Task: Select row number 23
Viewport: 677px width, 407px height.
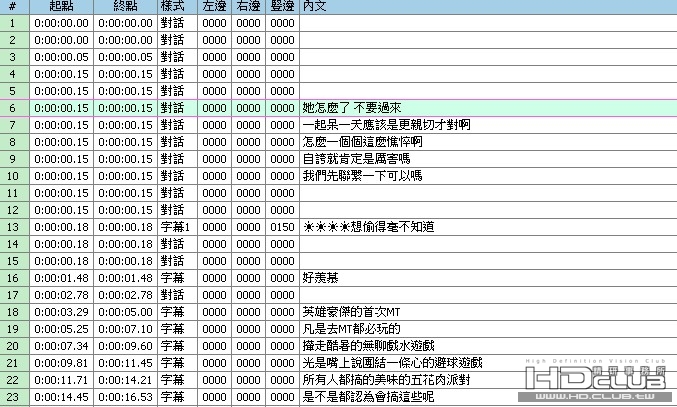Action: (14, 397)
